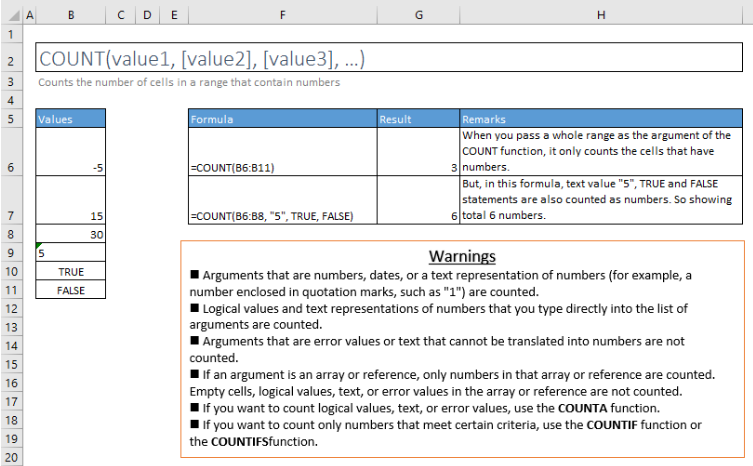Select row 1 header

pyautogui.click(x=11, y=35)
